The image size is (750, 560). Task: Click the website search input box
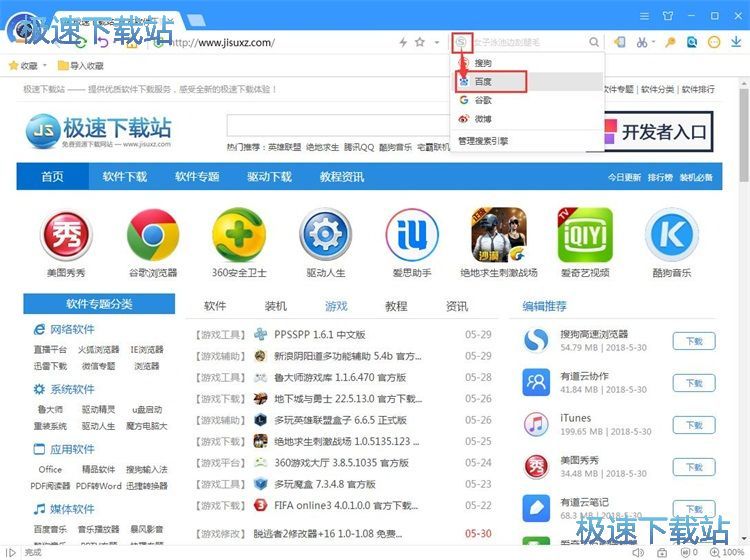tap(338, 126)
